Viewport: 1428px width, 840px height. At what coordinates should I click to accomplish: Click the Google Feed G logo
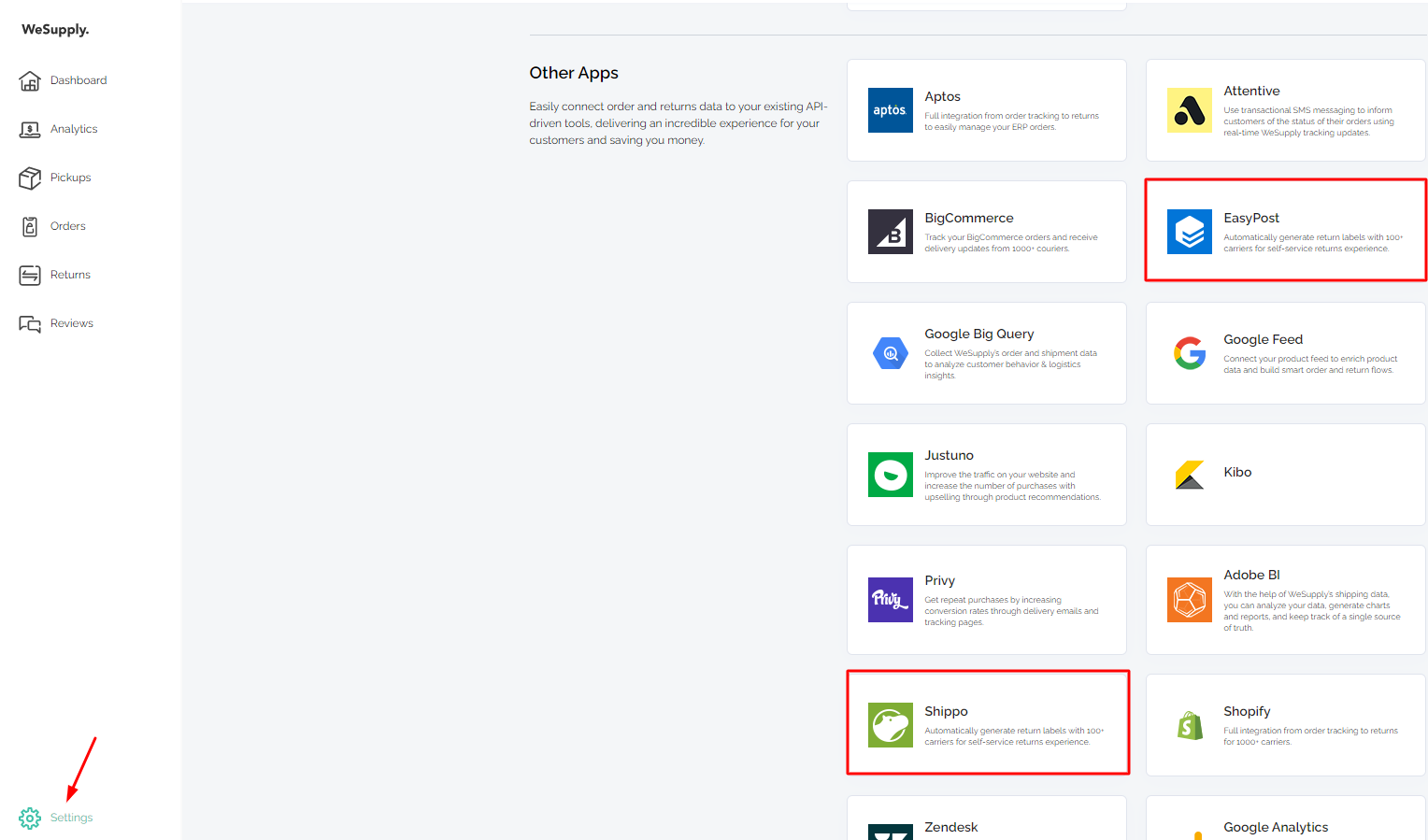click(1190, 353)
